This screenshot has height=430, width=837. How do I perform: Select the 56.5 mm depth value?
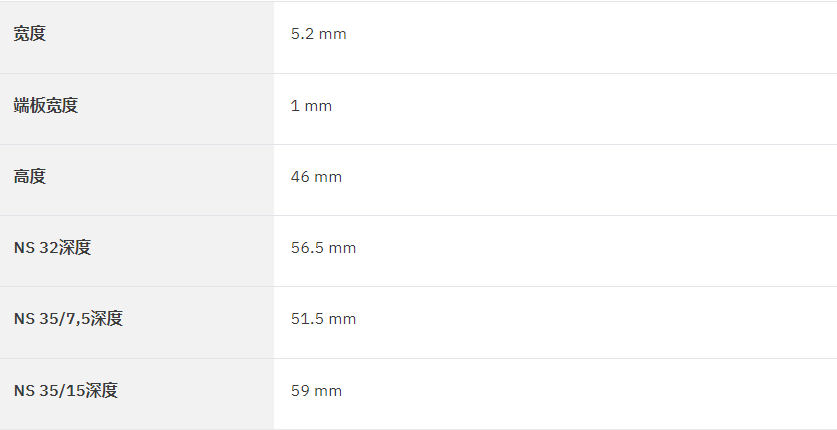pos(323,248)
